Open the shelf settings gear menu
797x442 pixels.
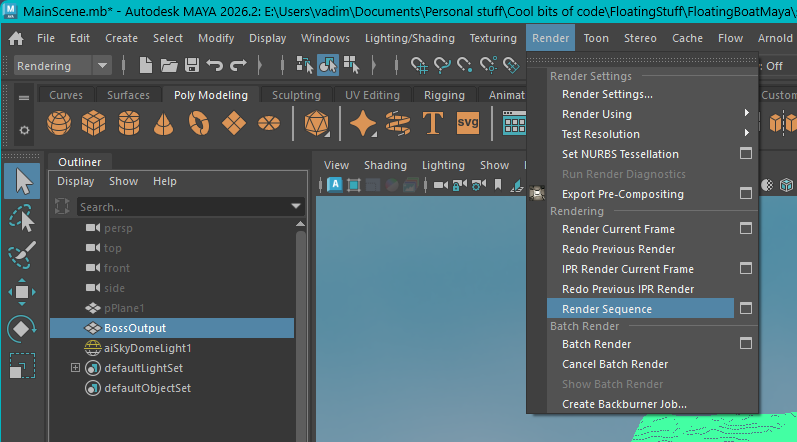click(x=24, y=131)
